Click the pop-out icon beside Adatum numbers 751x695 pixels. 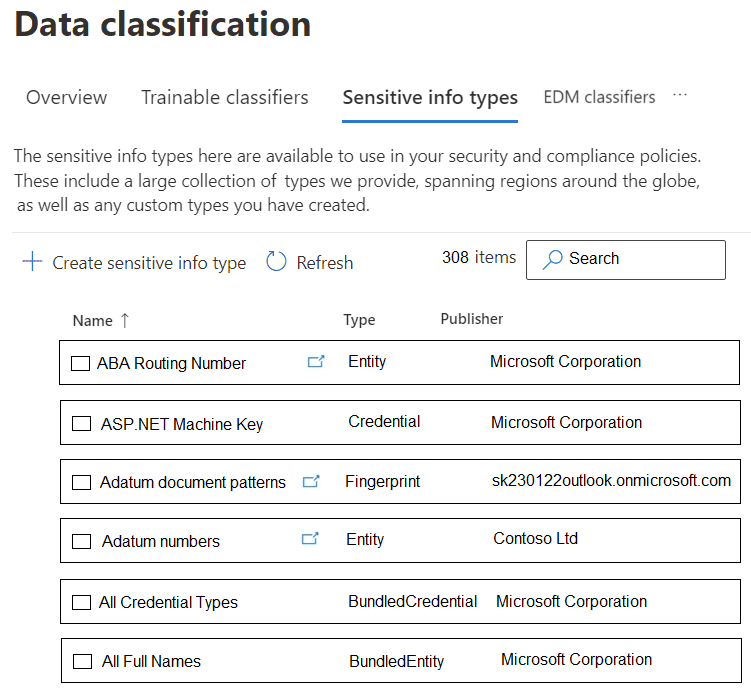[x=310, y=538]
